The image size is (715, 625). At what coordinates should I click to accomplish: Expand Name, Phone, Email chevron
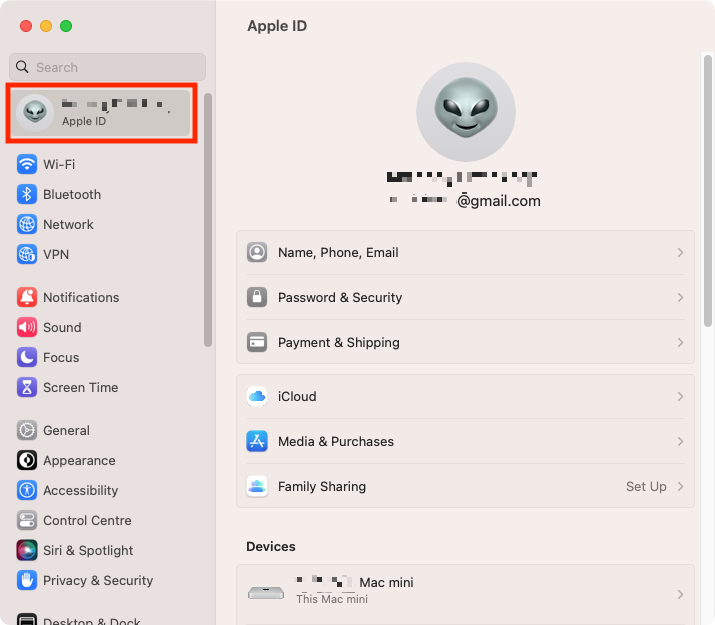[x=680, y=252]
